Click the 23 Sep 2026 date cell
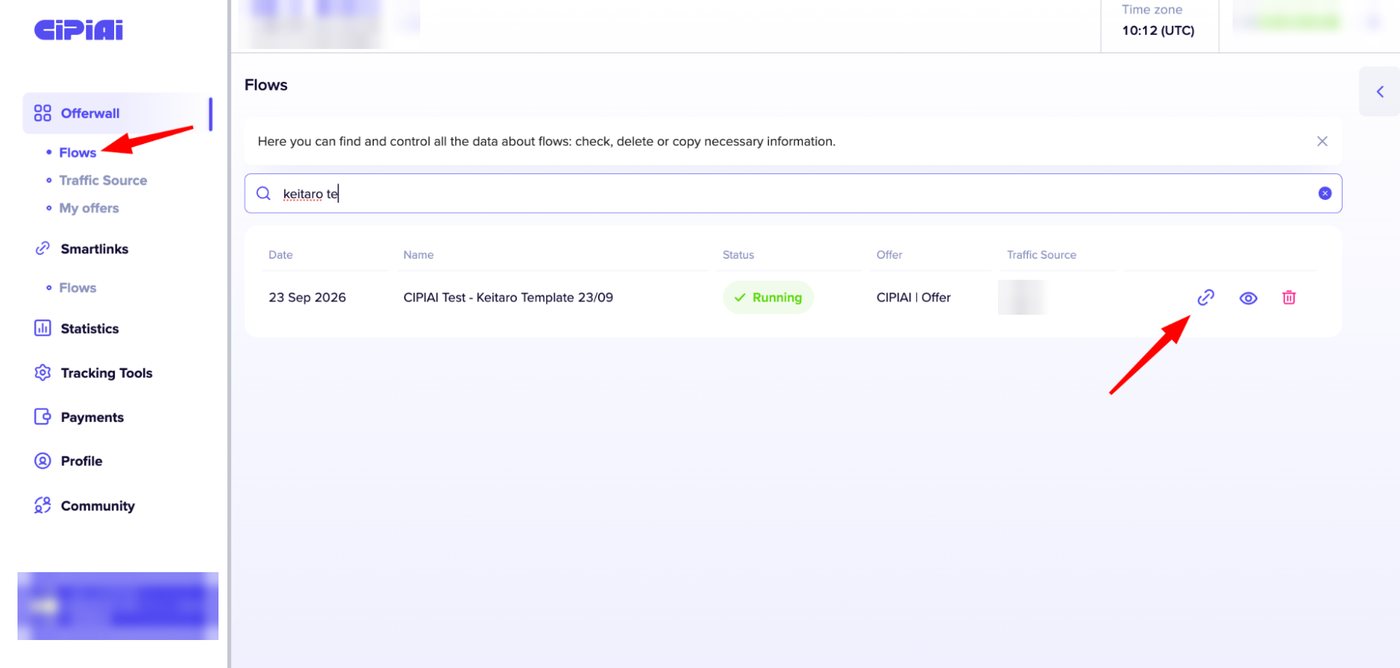Screen dimensions: 1400x668 (307, 297)
